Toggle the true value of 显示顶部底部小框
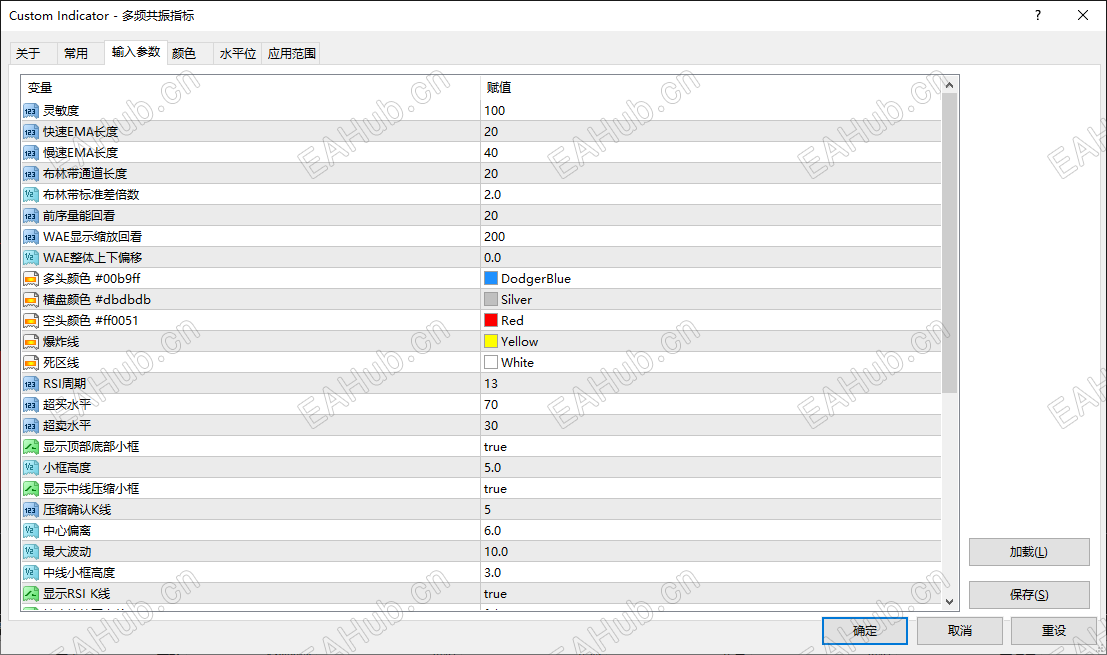Screen dimensions: 1107x655 (x=496, y=447)
